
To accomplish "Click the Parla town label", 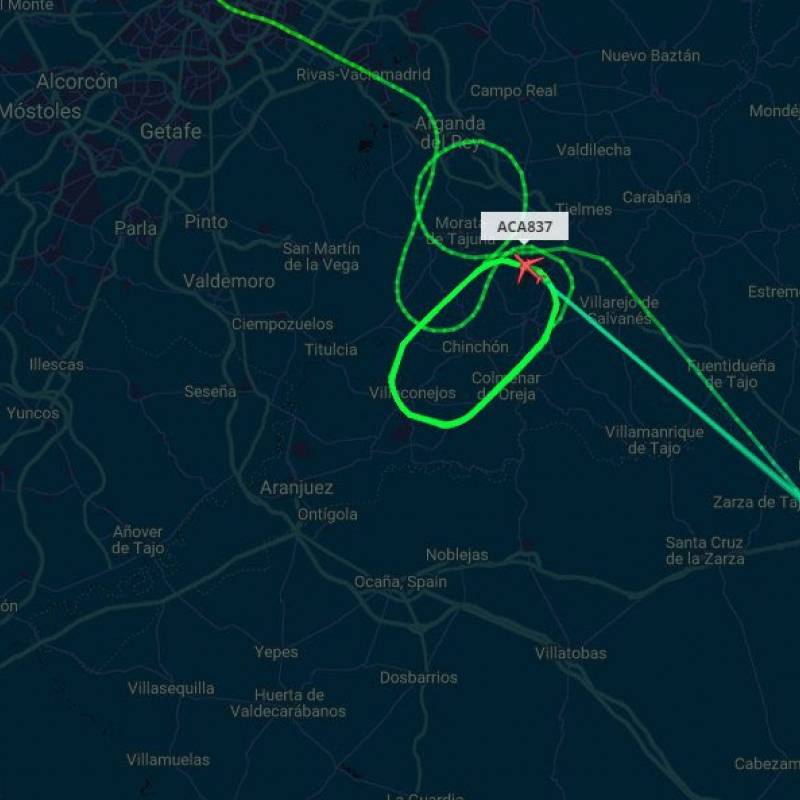I will [136, 228].
